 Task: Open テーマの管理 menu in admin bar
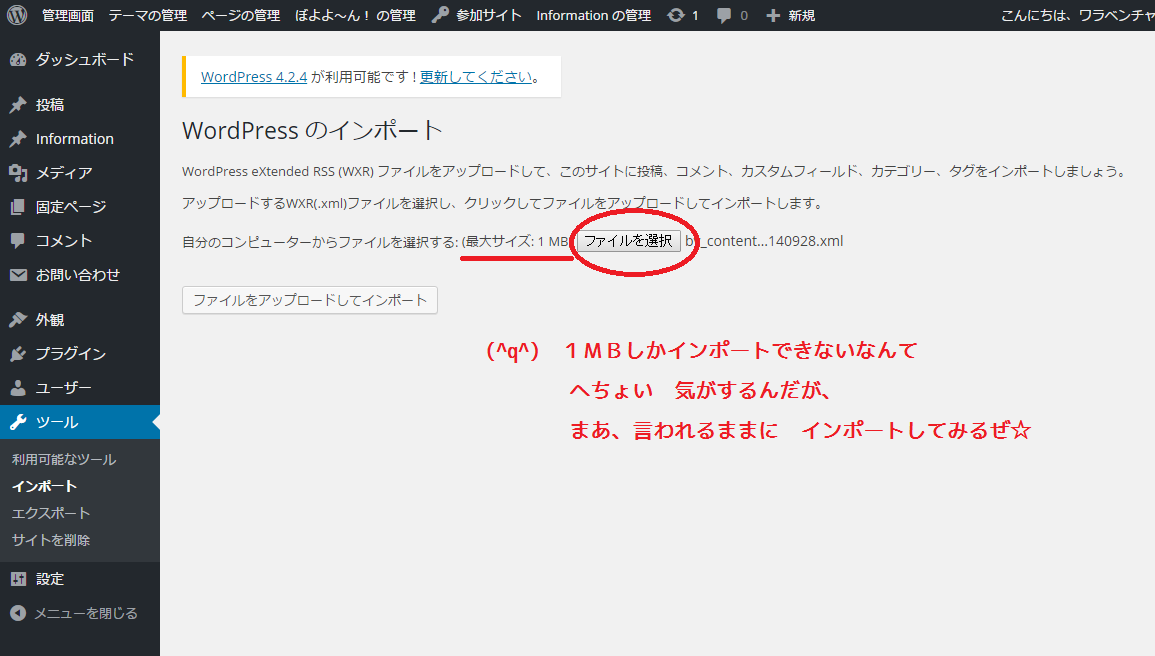click(x=147, y=15)
